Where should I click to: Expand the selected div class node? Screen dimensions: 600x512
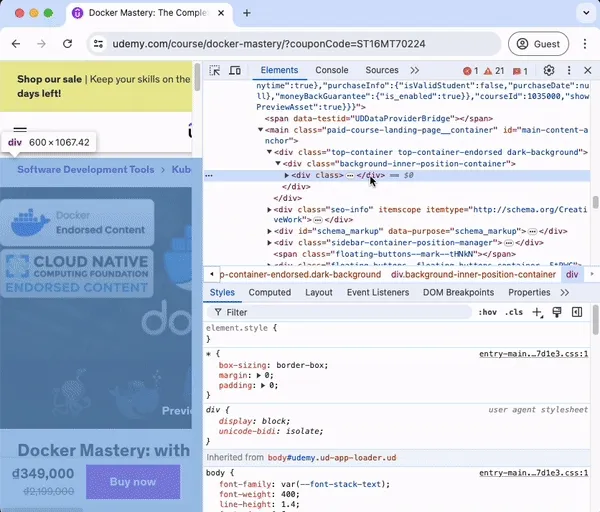click(287, 175)
